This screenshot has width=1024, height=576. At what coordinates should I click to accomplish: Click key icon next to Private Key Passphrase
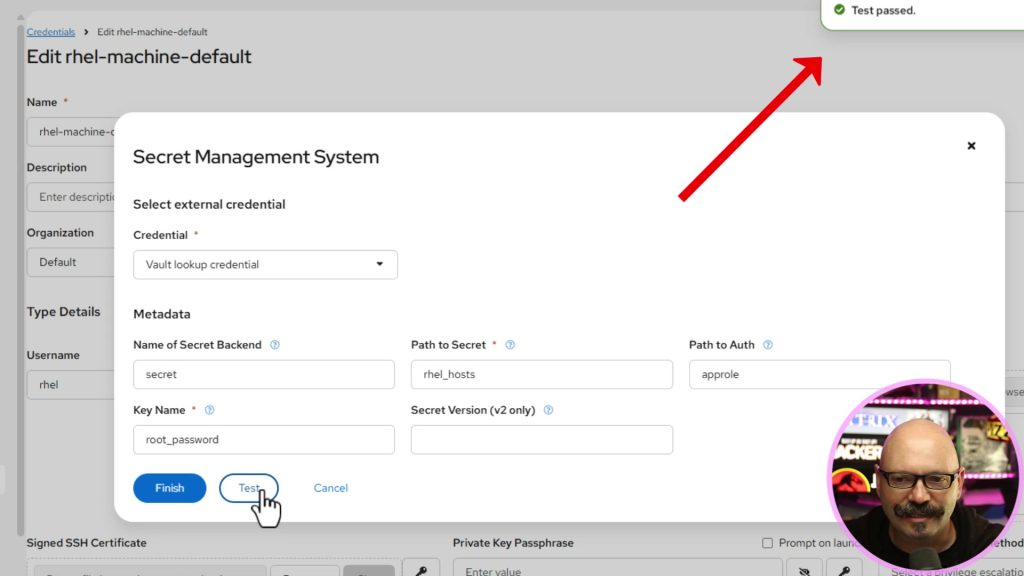tap(844, 569)
